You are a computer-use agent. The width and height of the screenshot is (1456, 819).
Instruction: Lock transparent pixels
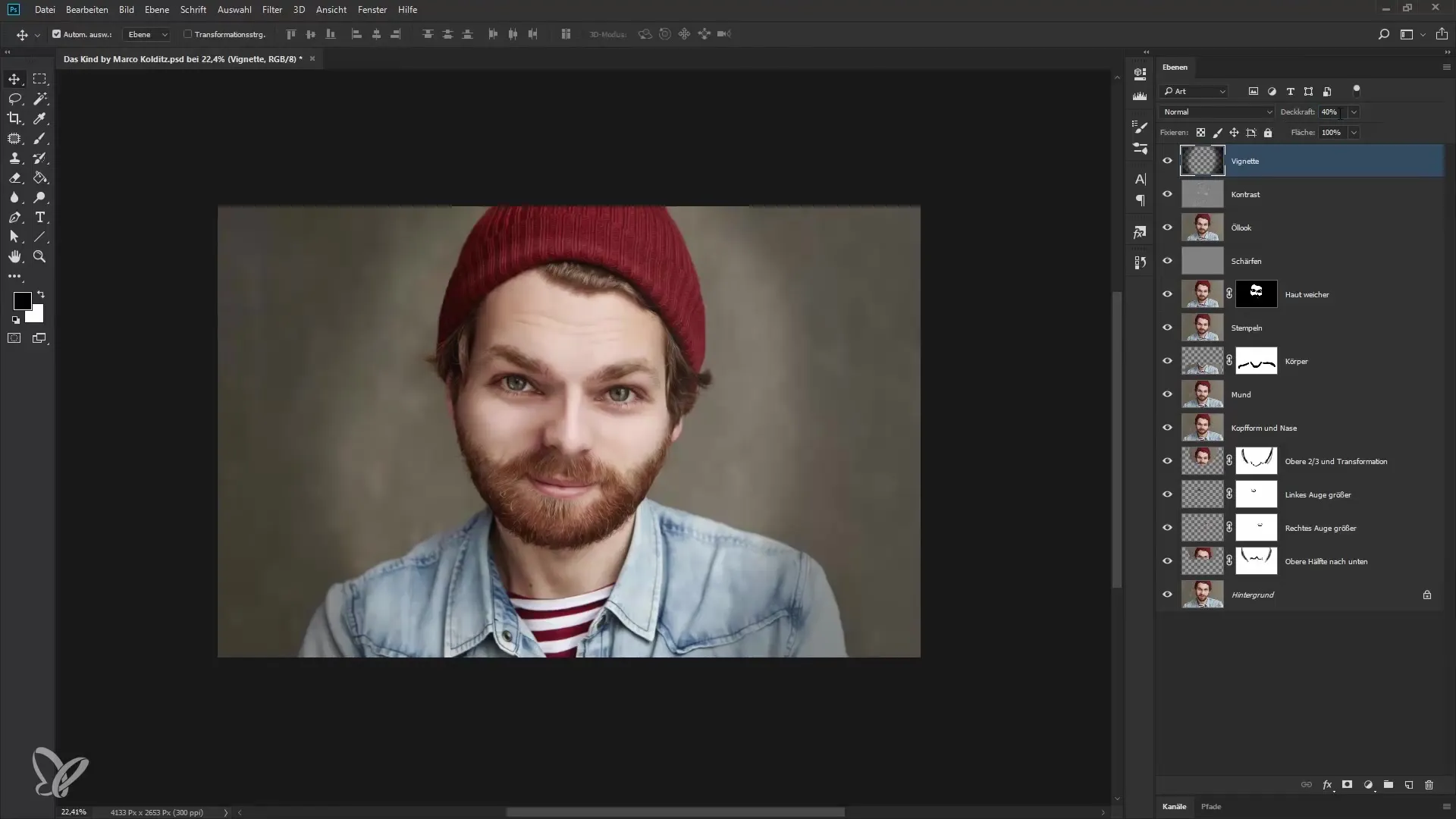1201,133
